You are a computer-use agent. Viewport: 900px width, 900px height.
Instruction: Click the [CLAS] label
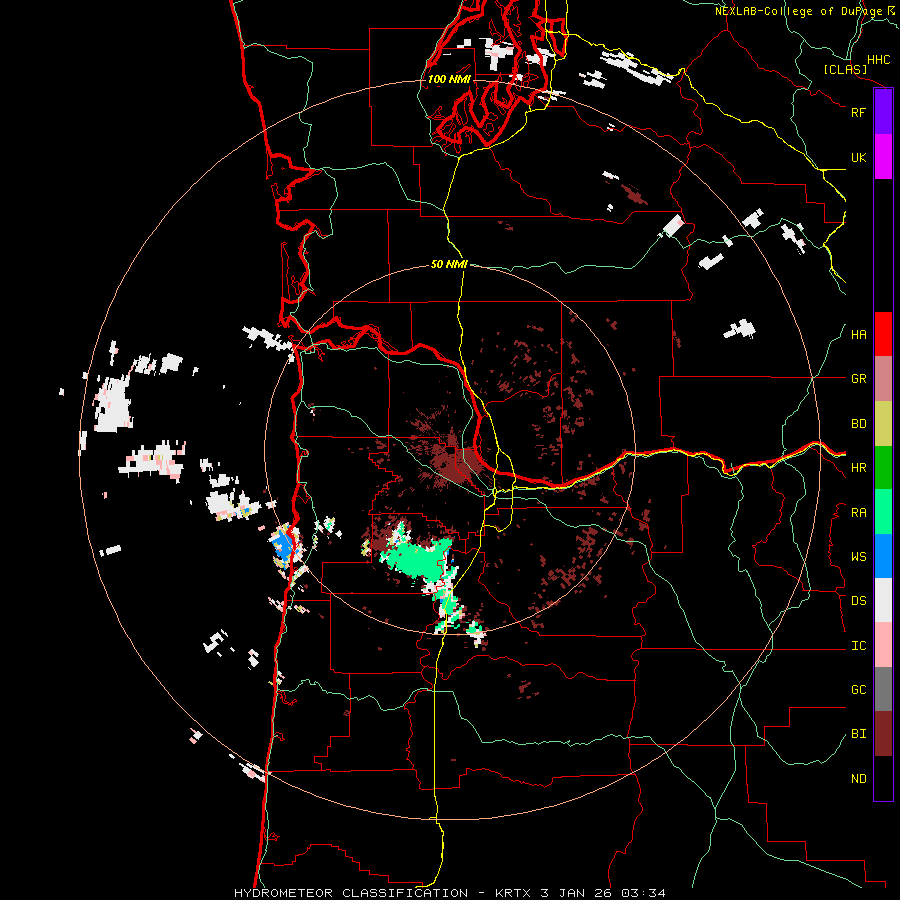point(845,70)
